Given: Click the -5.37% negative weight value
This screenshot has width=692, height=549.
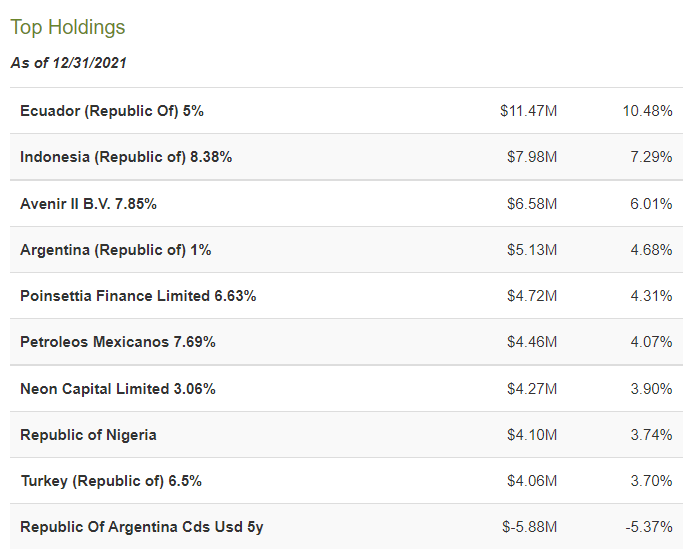Looking at the screenshot, I should [x=648, y=527].
